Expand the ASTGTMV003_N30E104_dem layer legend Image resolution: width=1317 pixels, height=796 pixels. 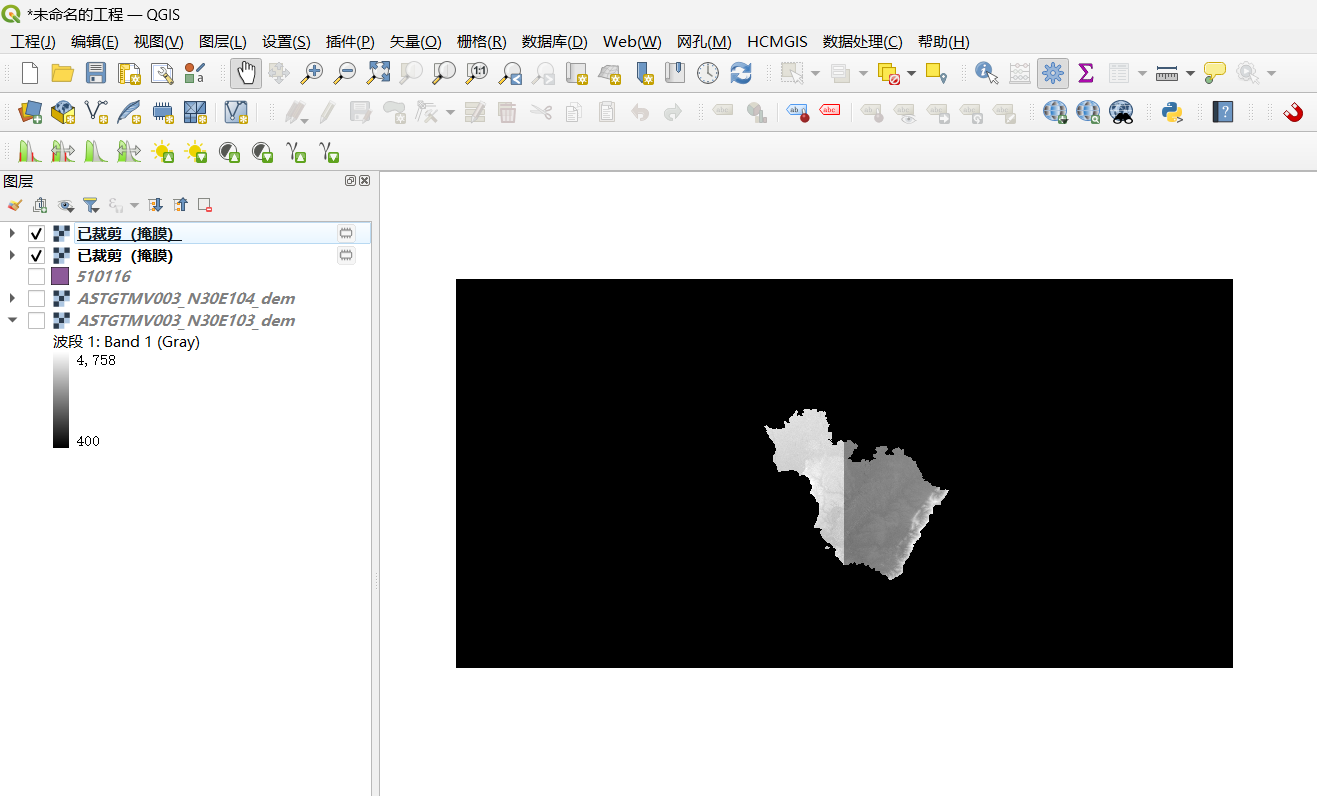pos(12,298)
